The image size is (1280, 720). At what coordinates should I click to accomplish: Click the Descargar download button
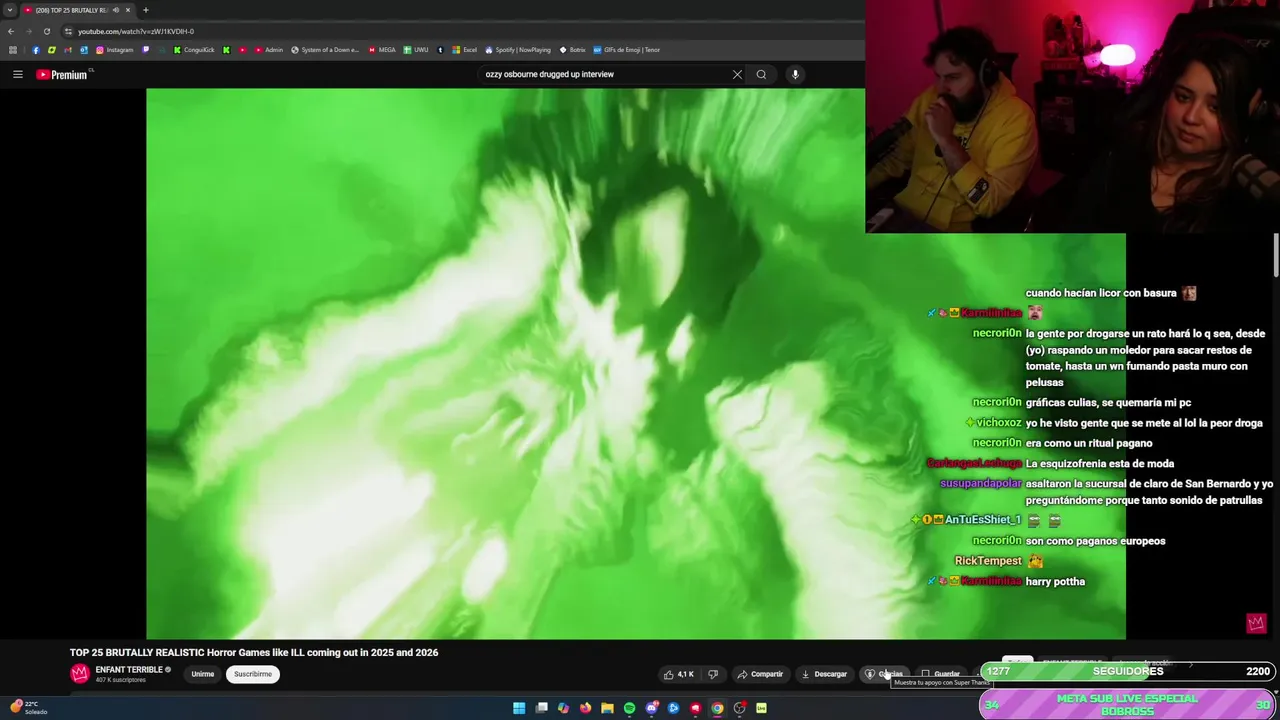point(824,674)
